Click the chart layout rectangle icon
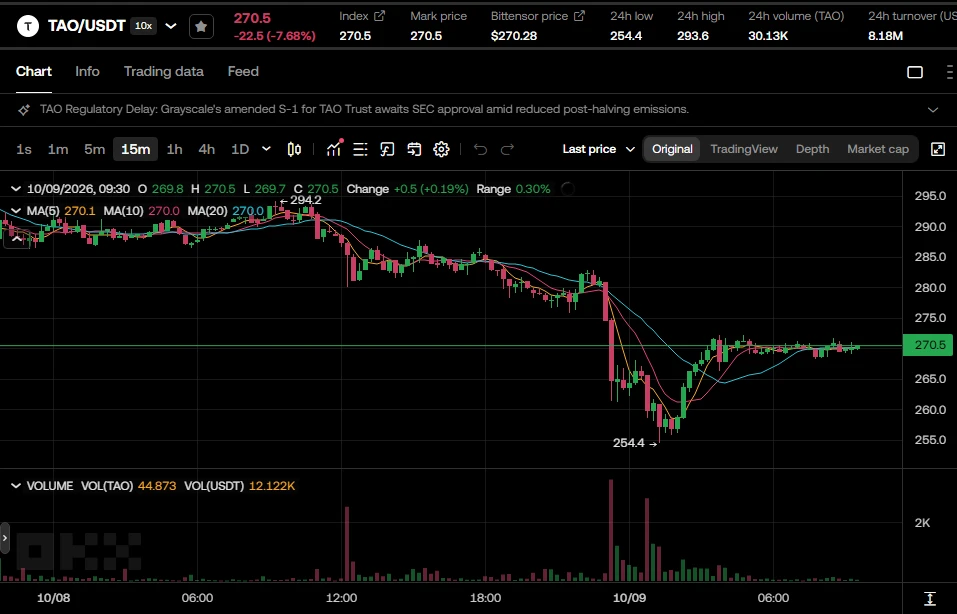The width and height of the screenshot is (957, 614). pyautogui.click(x=915, y=72)
